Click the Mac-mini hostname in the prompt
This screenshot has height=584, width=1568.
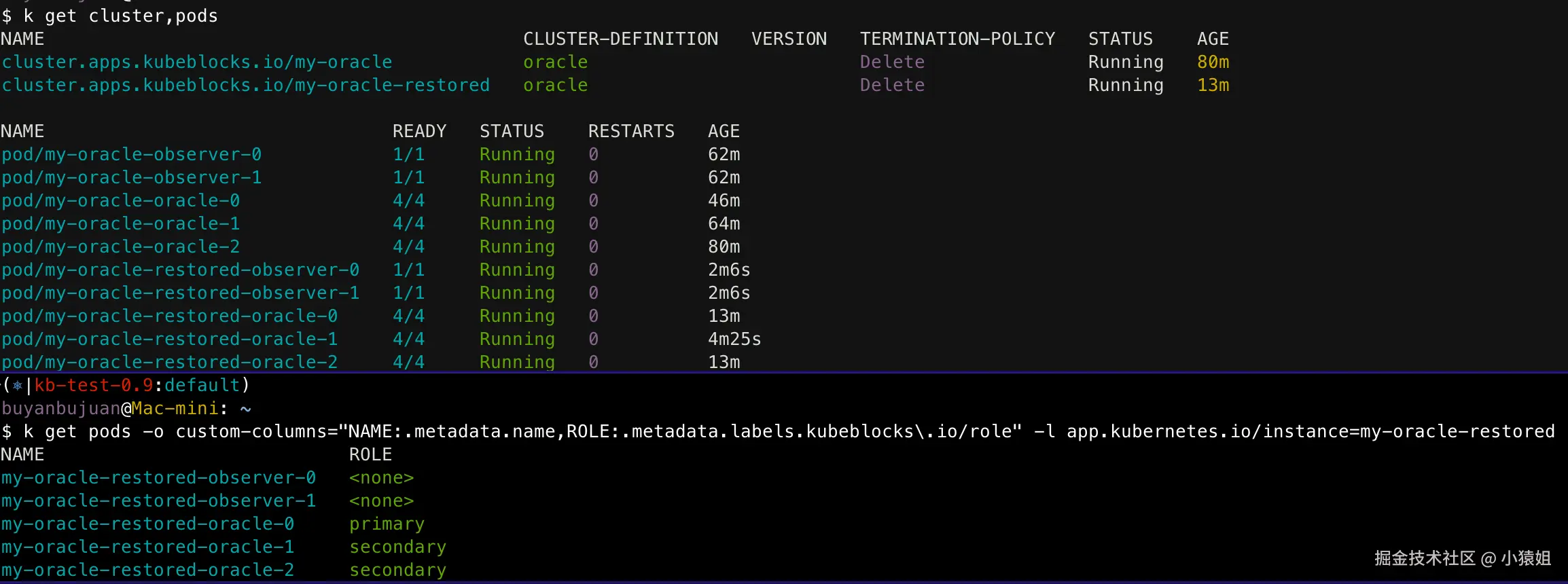(x=175, y=409)
